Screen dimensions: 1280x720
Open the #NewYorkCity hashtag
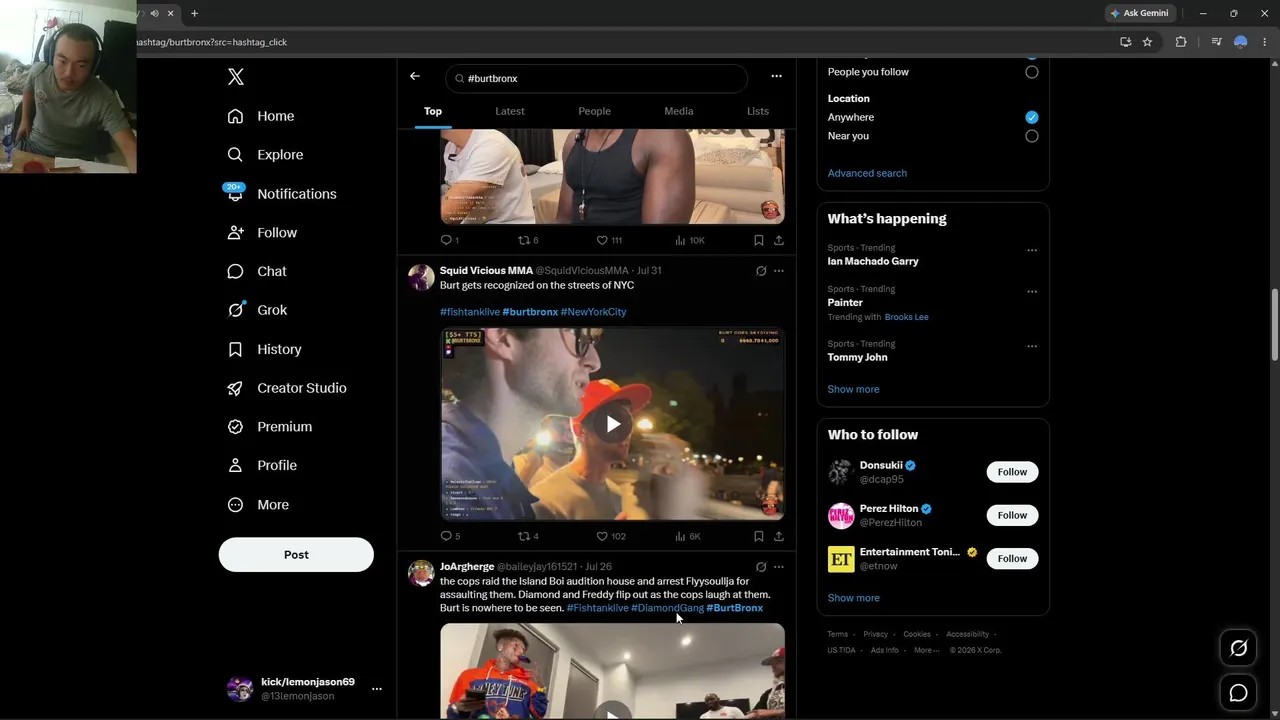tap(593, 312)
